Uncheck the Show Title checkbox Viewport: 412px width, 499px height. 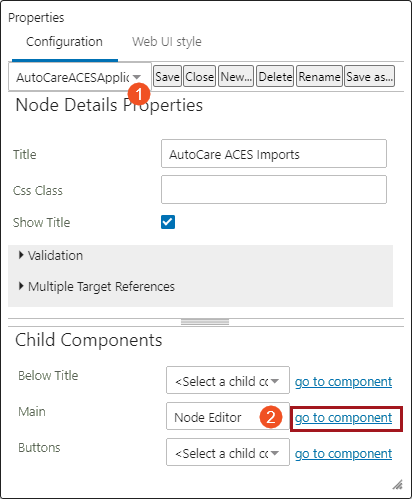click(x=168, y=222)
